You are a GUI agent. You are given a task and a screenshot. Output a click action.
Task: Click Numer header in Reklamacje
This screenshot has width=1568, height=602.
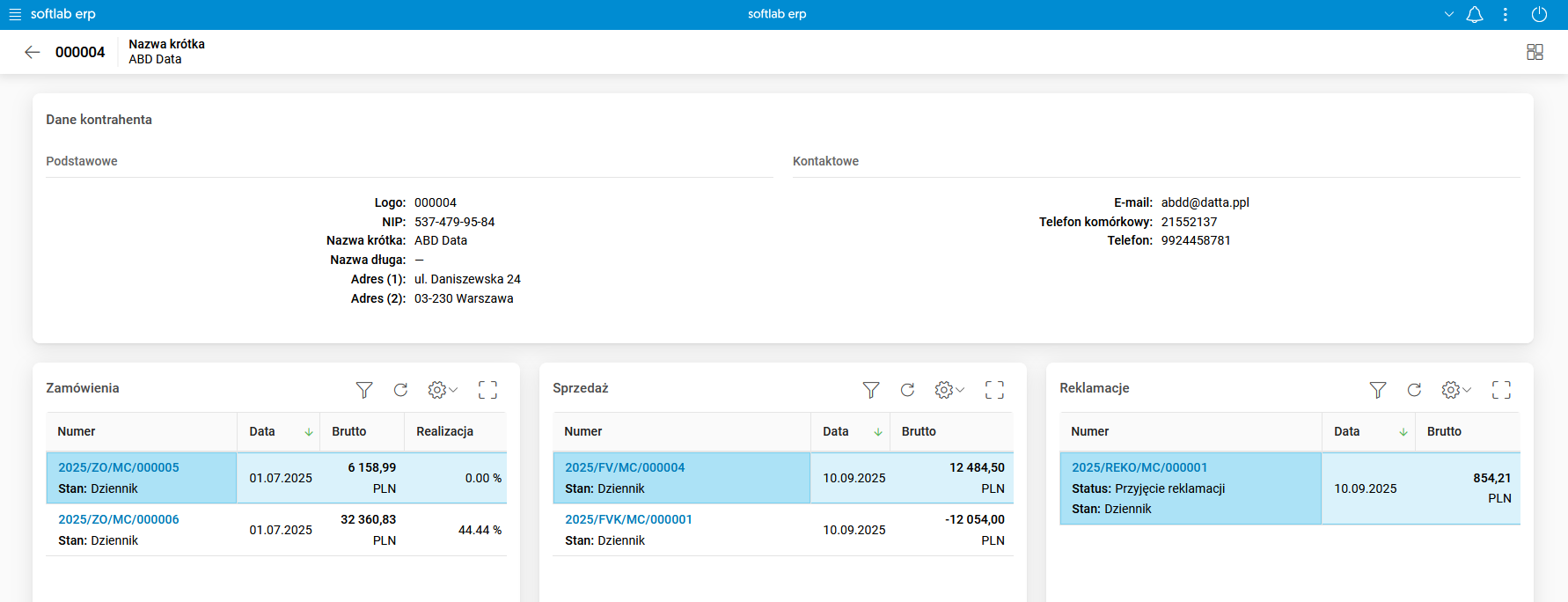pyautogui.click(x=1191, y=431)
